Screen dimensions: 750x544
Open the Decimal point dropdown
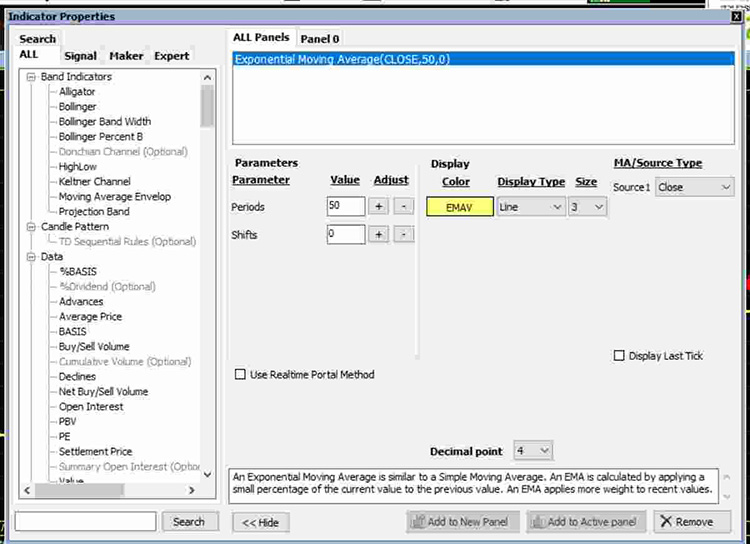coord(533,452)
